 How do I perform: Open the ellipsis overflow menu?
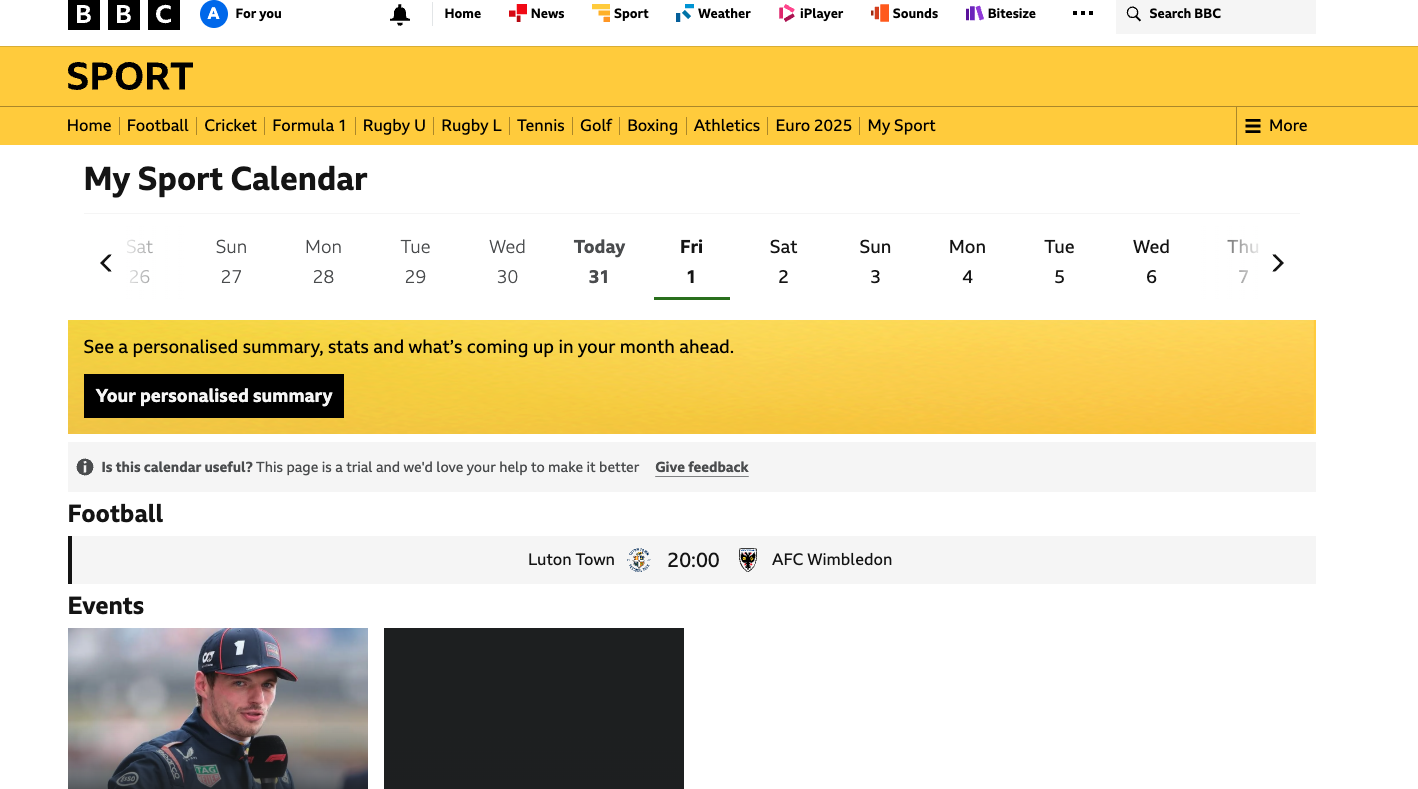[x=1083, y=13]
